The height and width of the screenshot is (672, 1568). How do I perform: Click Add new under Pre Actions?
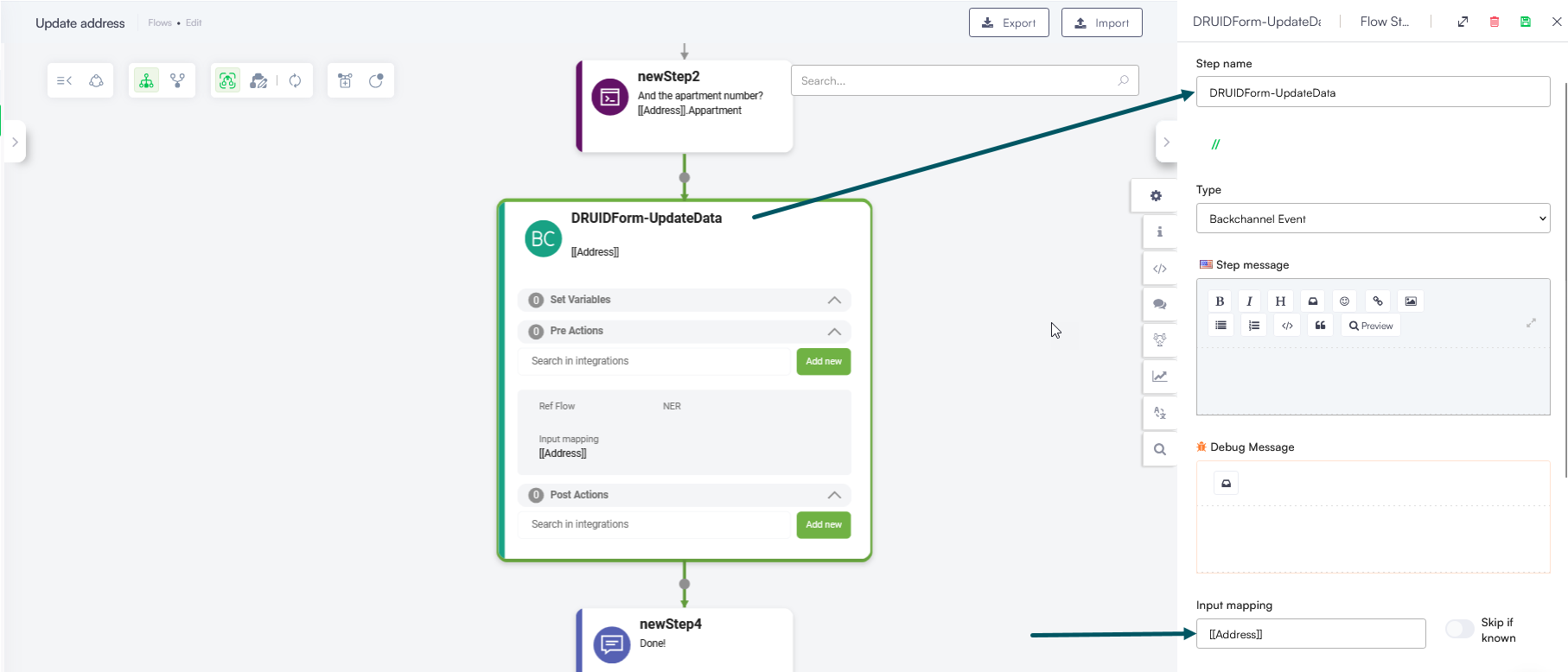coord(823,362)
